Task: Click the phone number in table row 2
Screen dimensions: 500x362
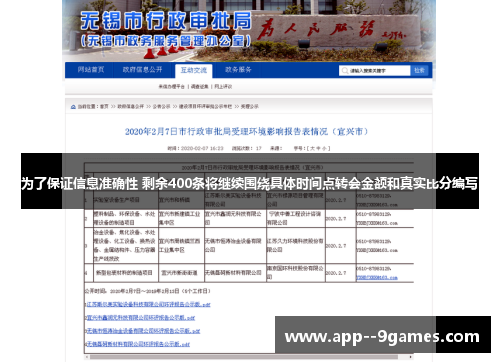Action: pyautogui.click(x=374, y=214)
